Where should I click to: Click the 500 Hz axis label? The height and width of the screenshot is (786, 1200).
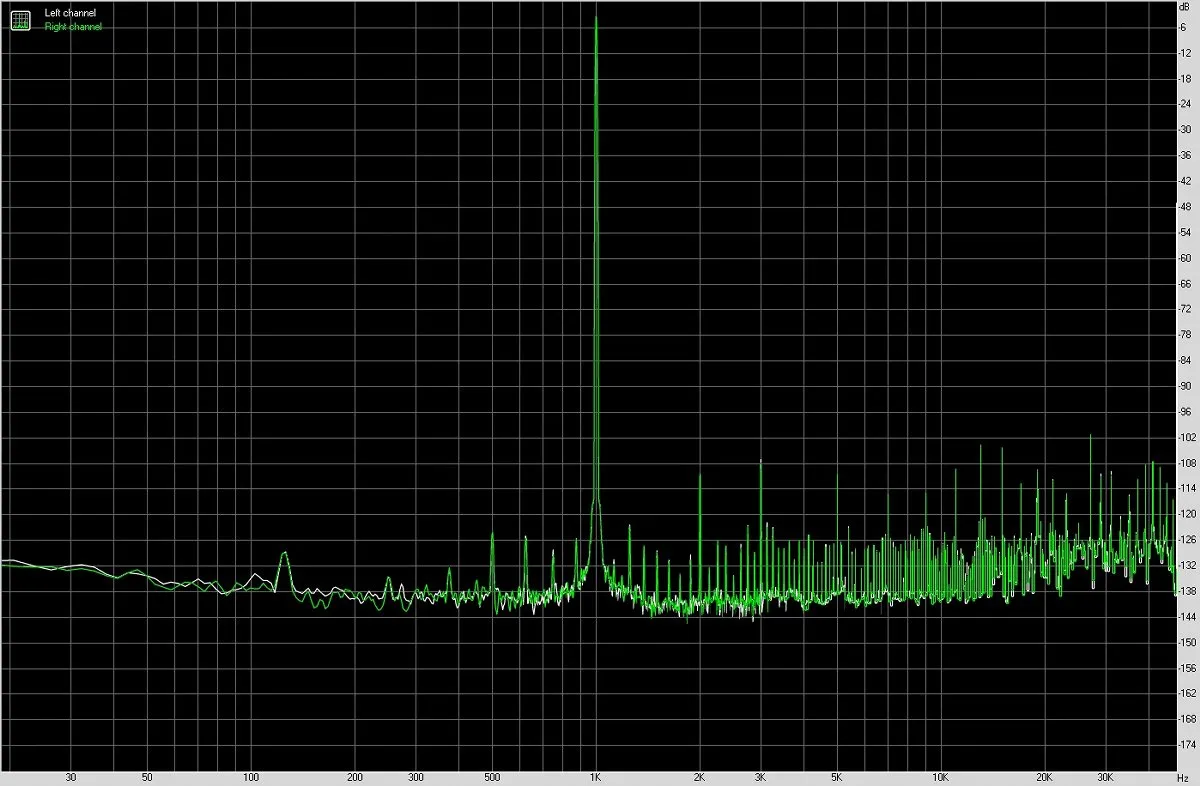pyautogui.click(x=491, y=776)
